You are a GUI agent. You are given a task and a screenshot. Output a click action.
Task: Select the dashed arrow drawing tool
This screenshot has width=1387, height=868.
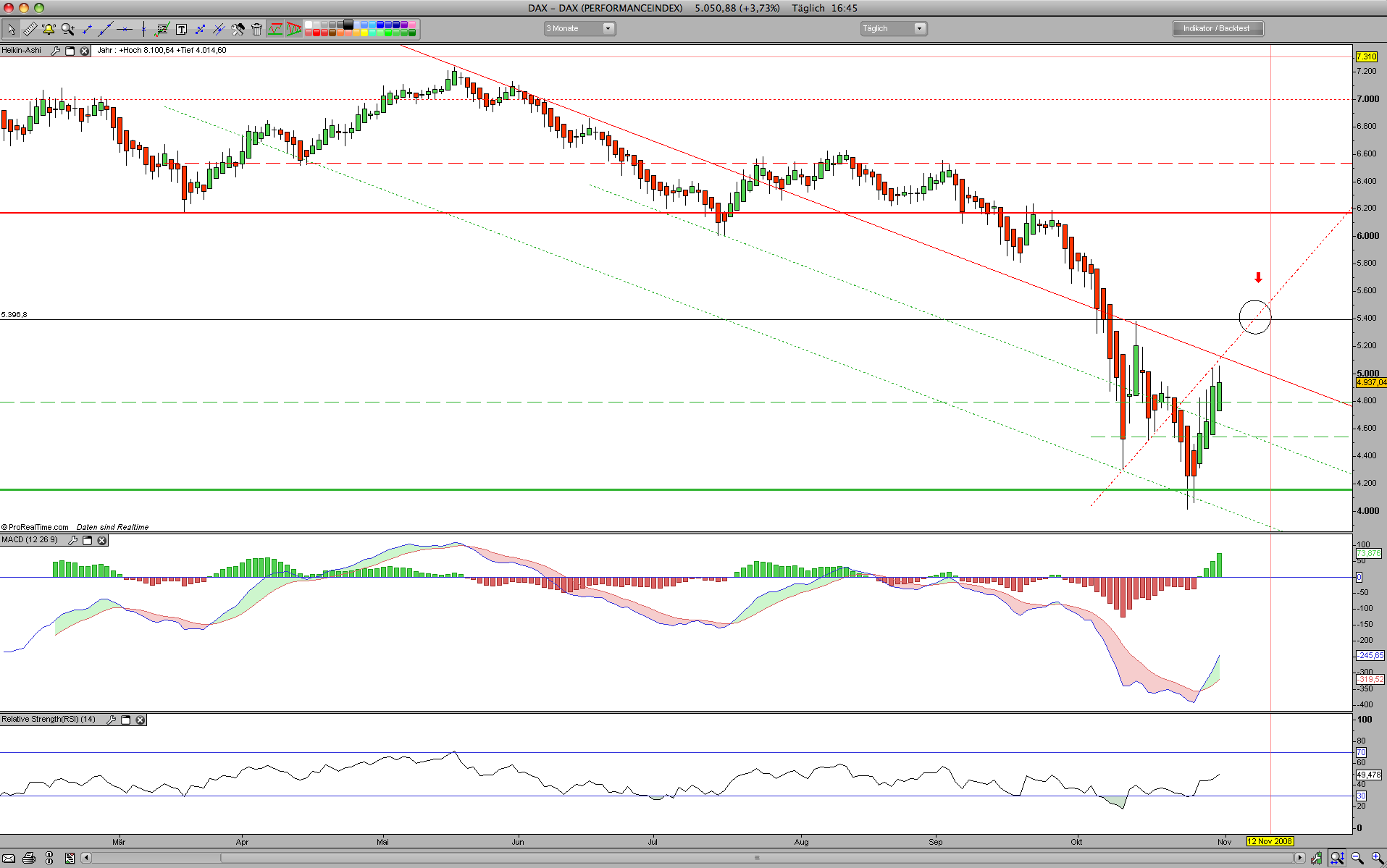click(200, 29)
